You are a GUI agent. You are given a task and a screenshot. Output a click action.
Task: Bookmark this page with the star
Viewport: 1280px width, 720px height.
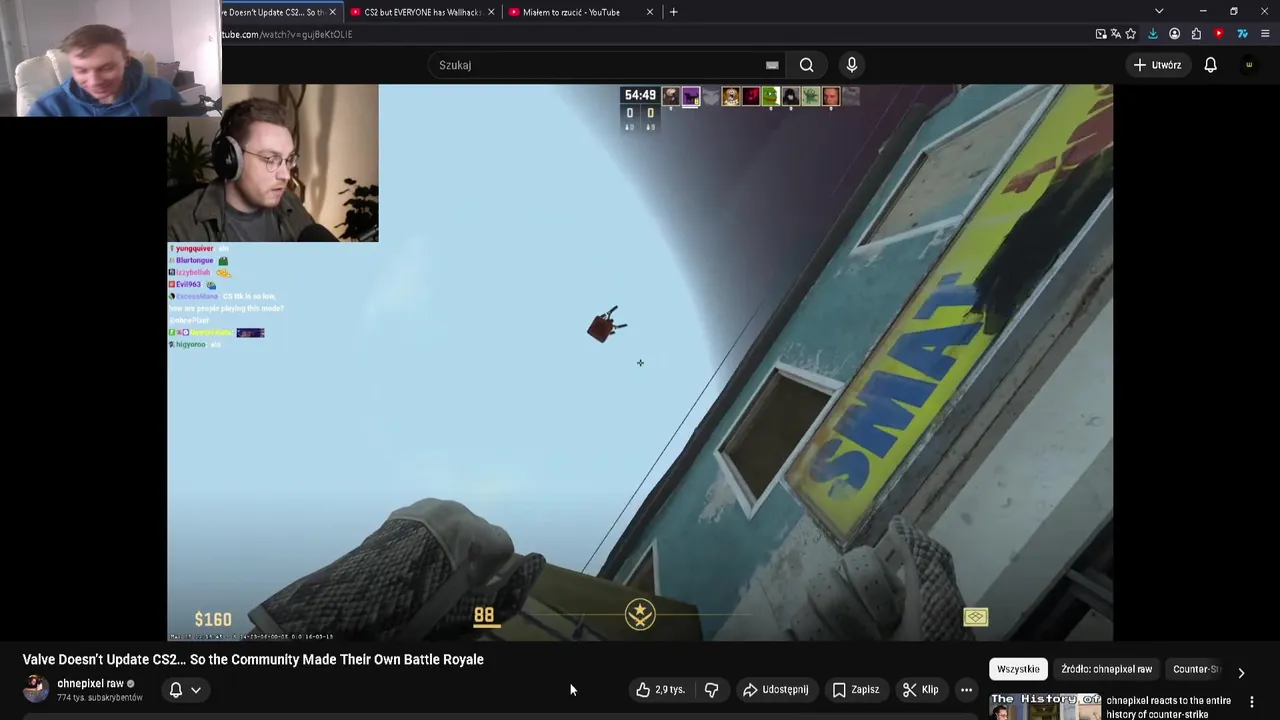click(x=1131, y=34)
